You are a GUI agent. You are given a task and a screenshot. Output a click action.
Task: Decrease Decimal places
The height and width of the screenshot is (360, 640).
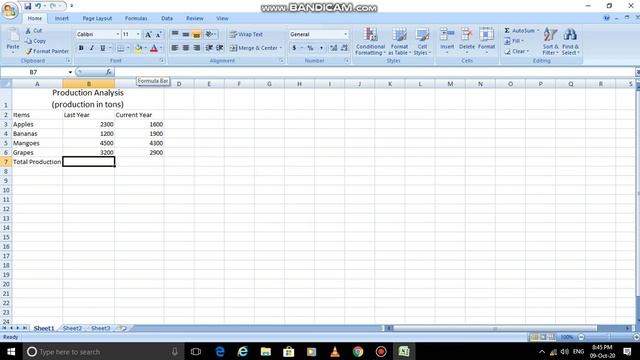pos(344,48)
